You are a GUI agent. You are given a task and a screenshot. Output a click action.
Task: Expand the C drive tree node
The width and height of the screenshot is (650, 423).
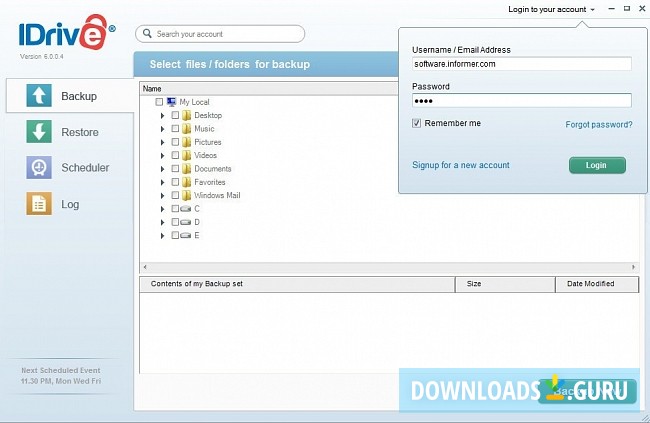pyautogui.click(x=162, y=209)
